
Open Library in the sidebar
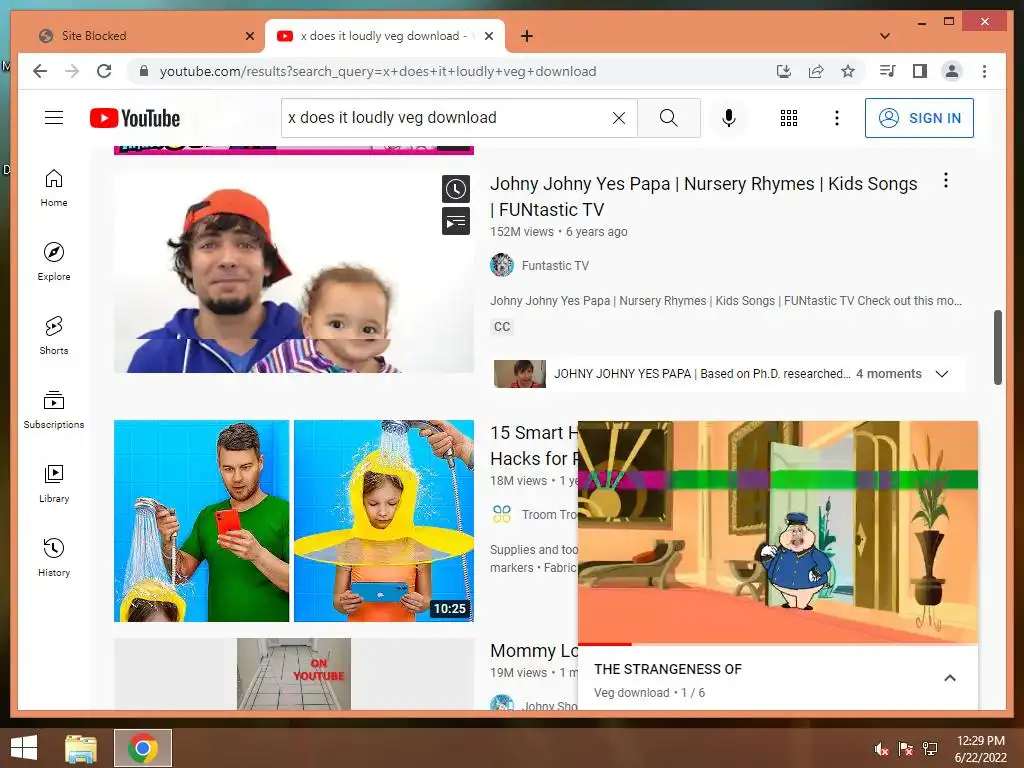[x=54, y=483]
